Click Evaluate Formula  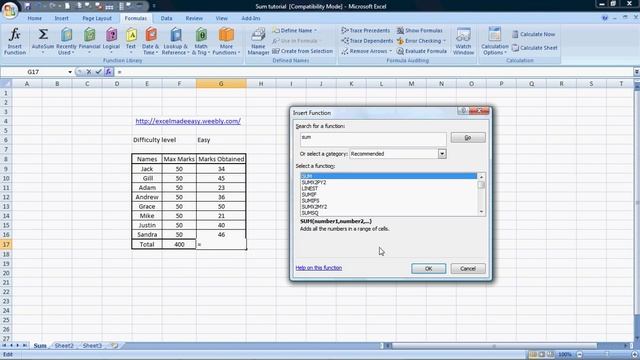(422, 51)
